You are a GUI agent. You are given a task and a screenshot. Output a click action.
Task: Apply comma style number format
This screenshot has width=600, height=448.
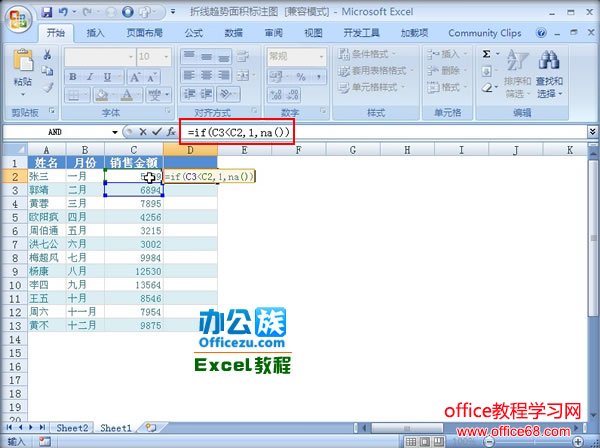pyautogui.click(x=318, y=77)
